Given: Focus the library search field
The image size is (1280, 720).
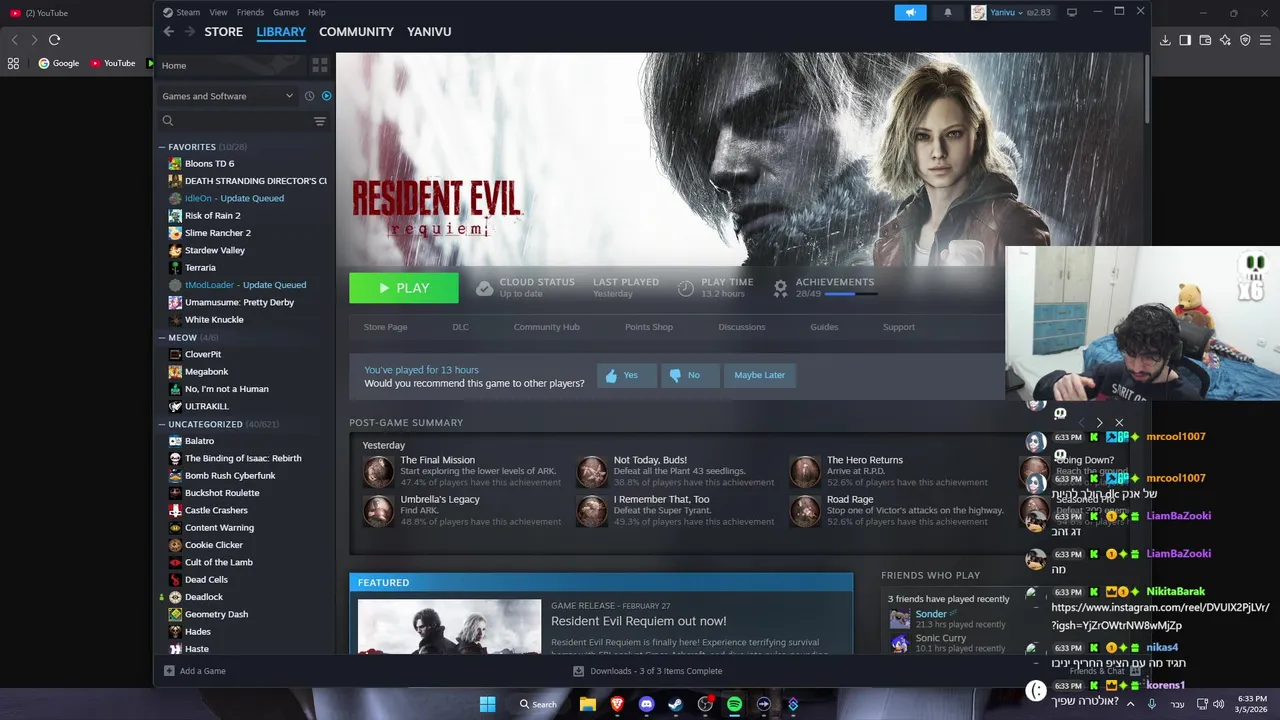Looking at the screenshot, I should pyautogui.click(x=235, y=121).
